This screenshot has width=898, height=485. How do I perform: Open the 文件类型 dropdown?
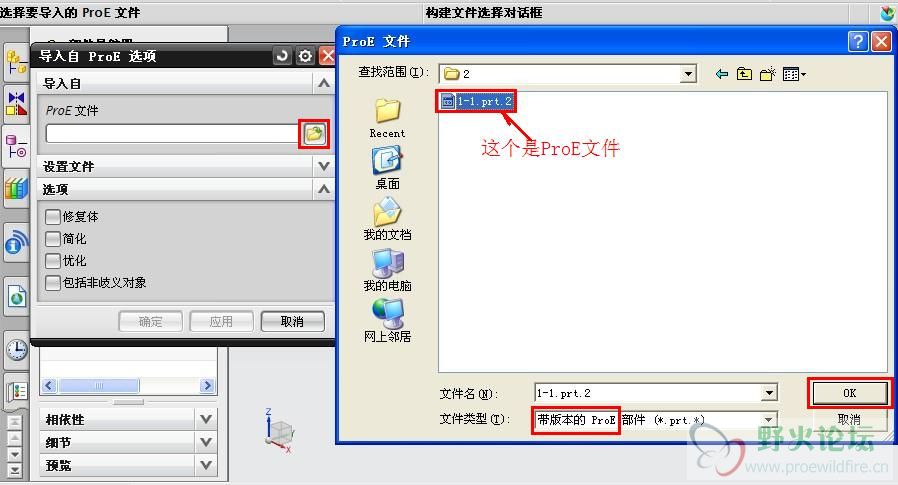pos(769,419)
